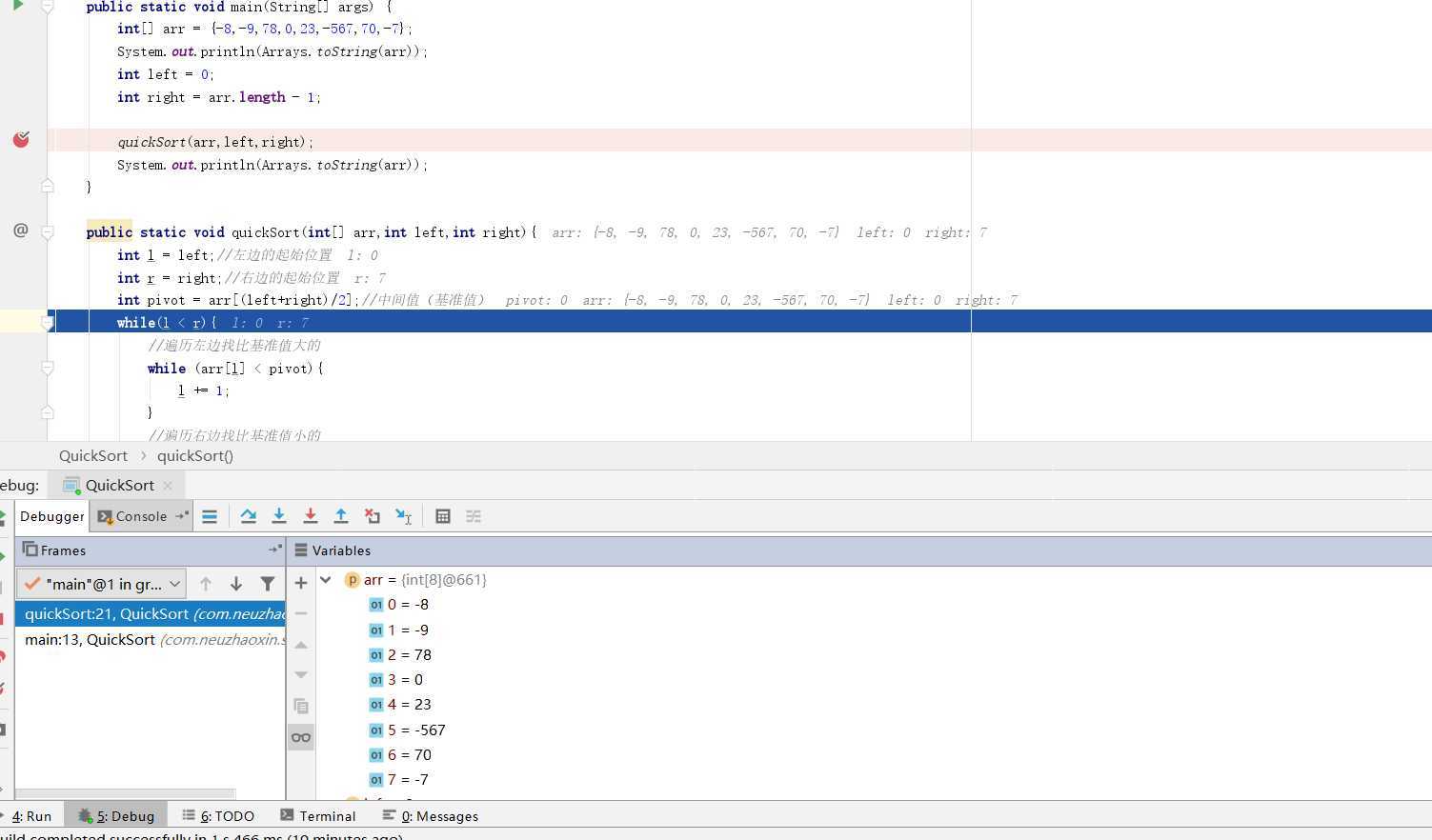Open the Terminal tool window
The height and width of the screenshot is (840, 1432).
point(318,816)
